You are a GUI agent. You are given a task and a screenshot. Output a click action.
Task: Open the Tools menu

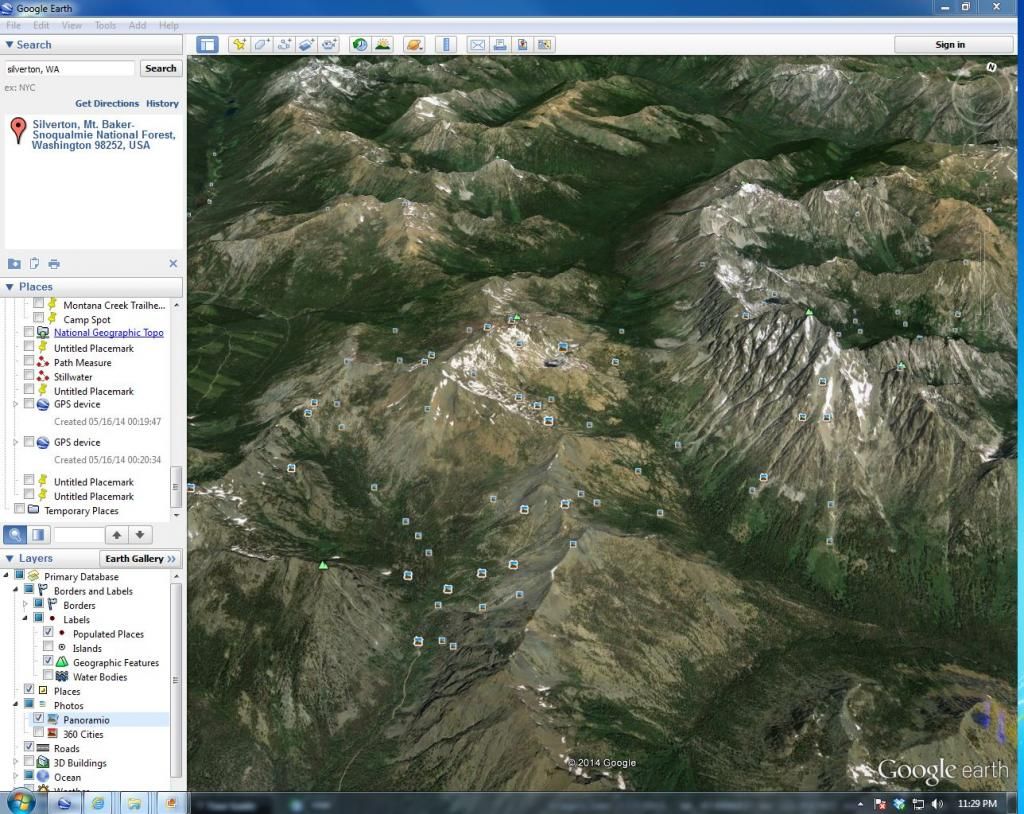pos(105,25)
